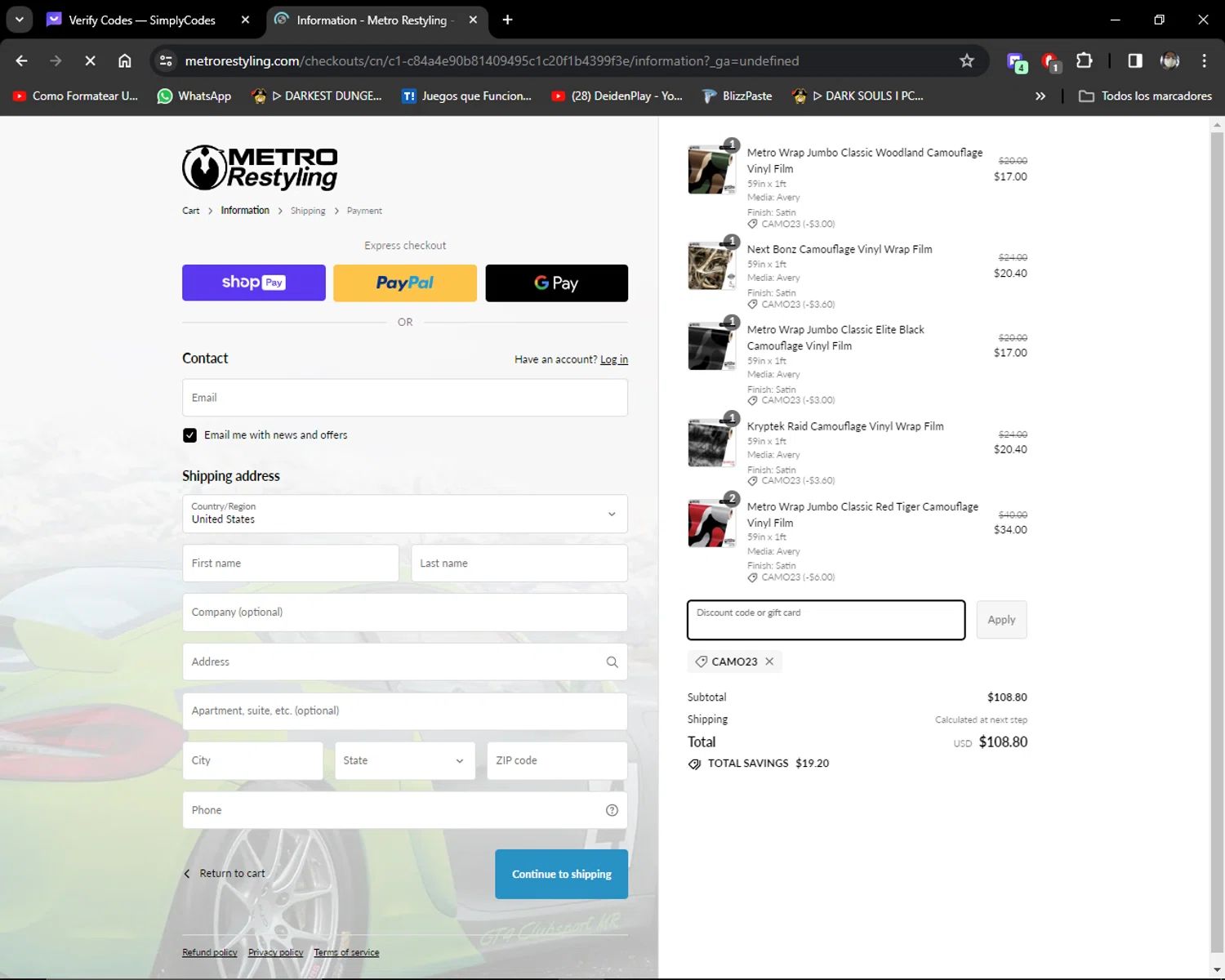Open a new browser tab

(507, 20)
